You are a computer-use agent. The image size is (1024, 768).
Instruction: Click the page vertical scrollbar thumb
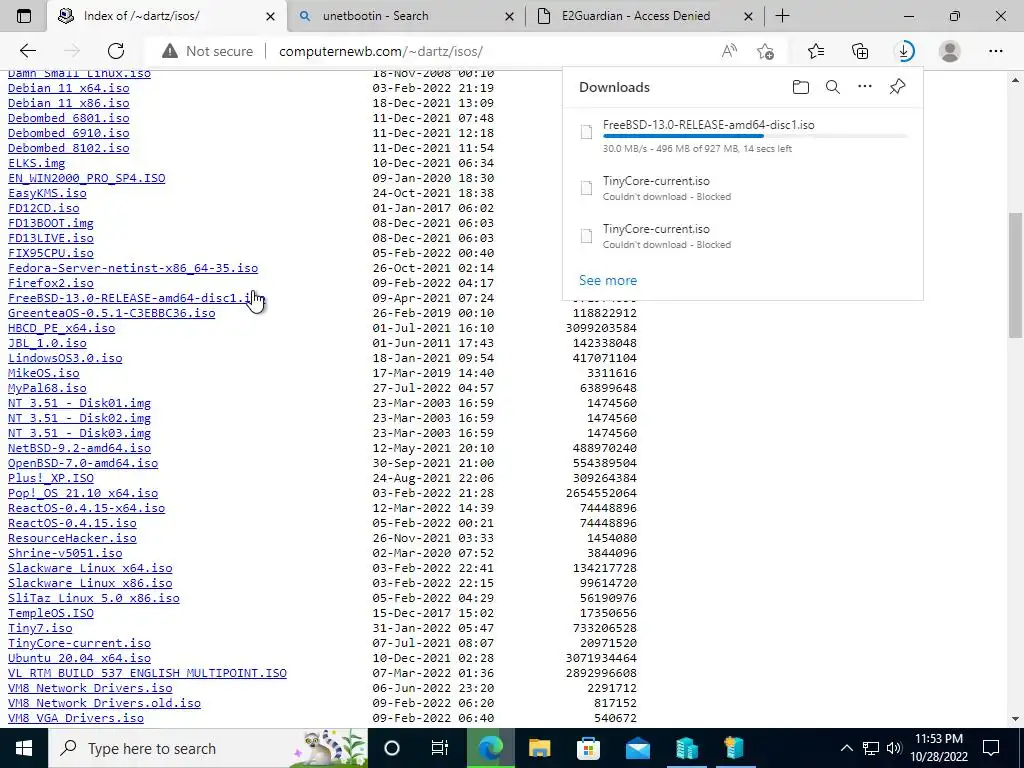(x=1015, y=274)
